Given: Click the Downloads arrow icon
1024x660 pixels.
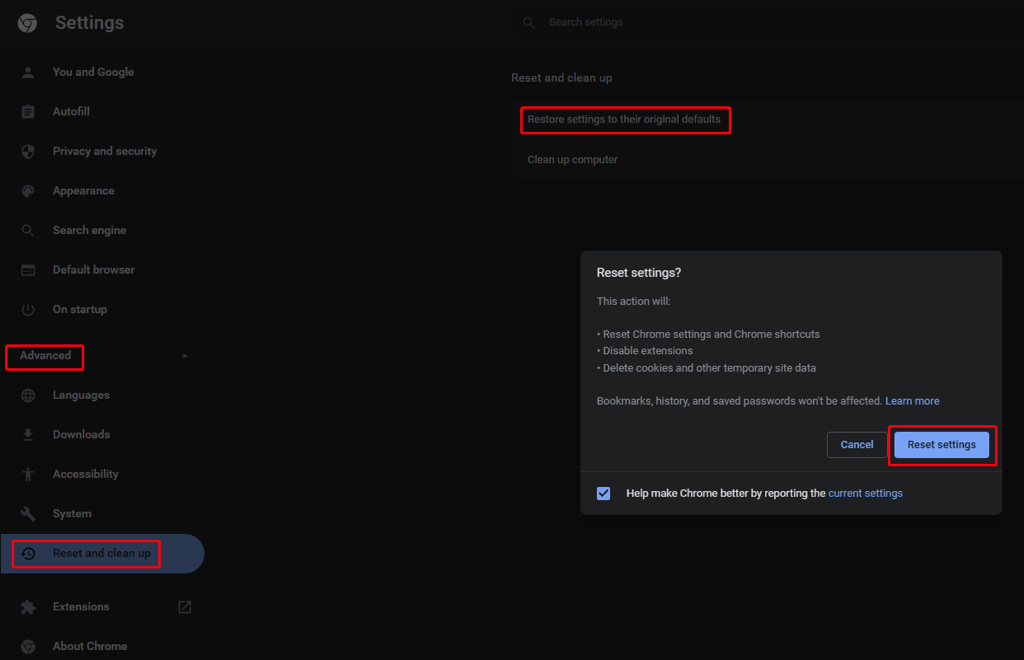Looking at the screenshot, I should (x=28, y=435).
